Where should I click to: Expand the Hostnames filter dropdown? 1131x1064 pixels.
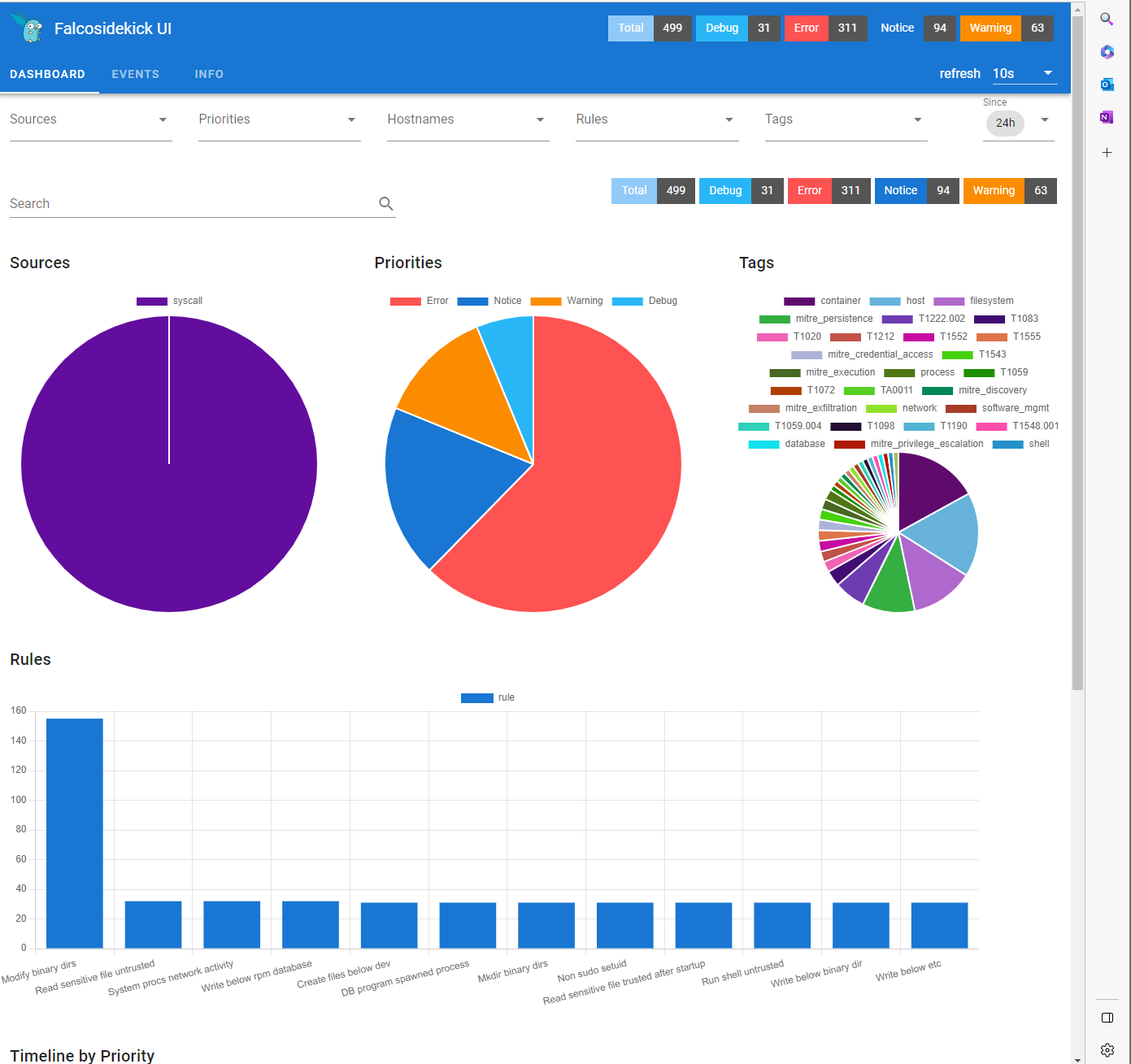(x=468, y=119)
